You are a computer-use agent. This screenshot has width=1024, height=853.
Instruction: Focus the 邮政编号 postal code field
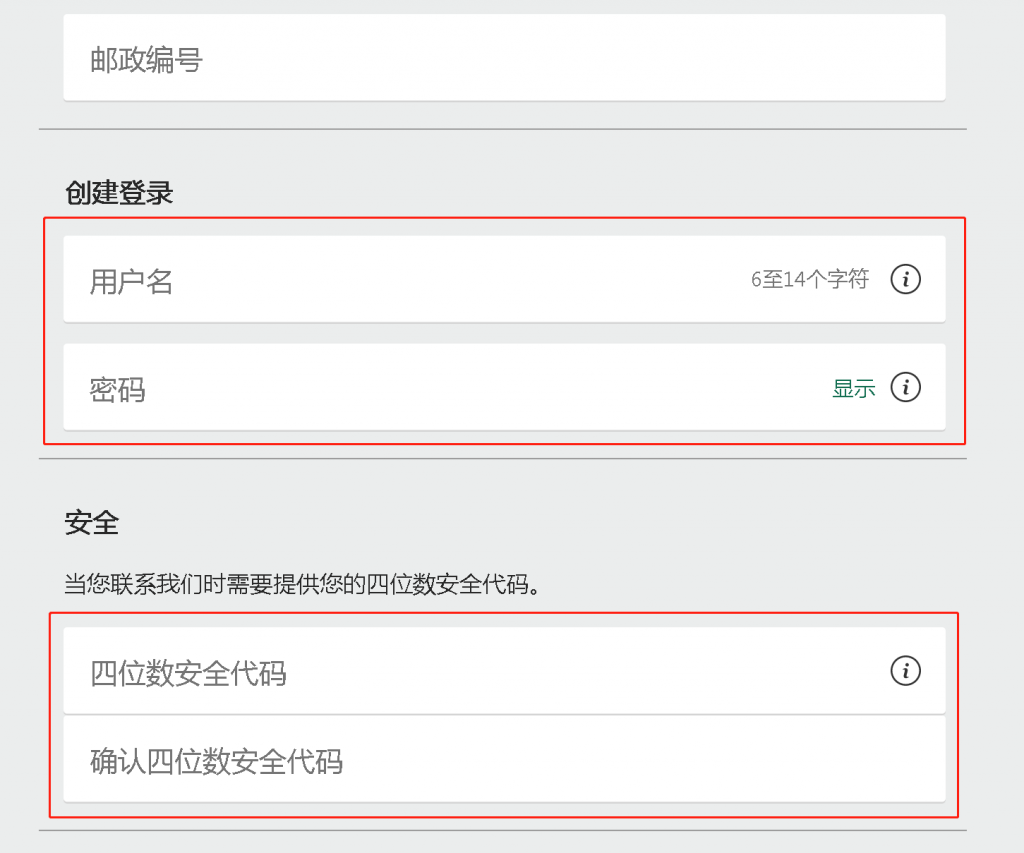400,58
